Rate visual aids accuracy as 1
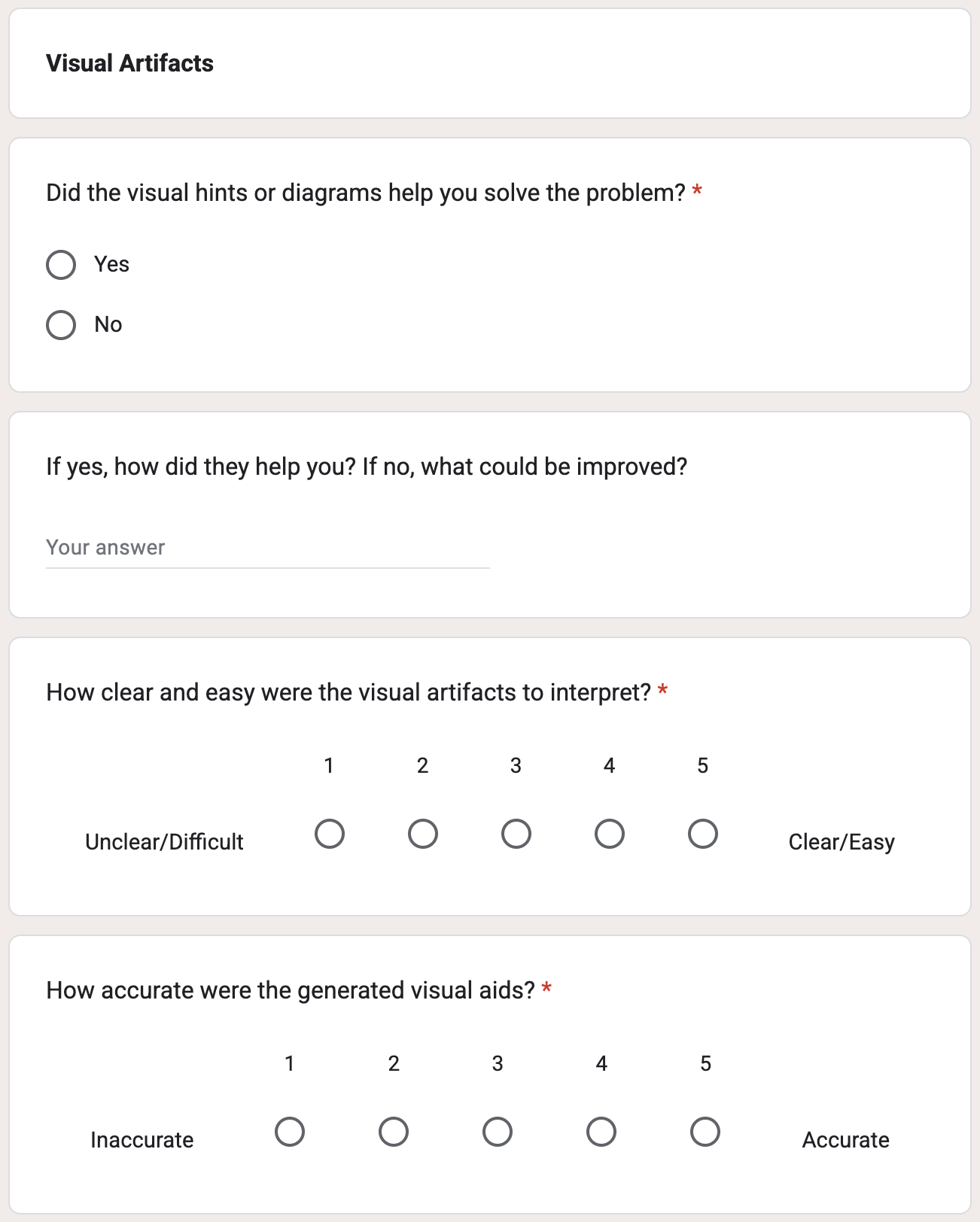 pyautogui.click(x=290, y=1132)
